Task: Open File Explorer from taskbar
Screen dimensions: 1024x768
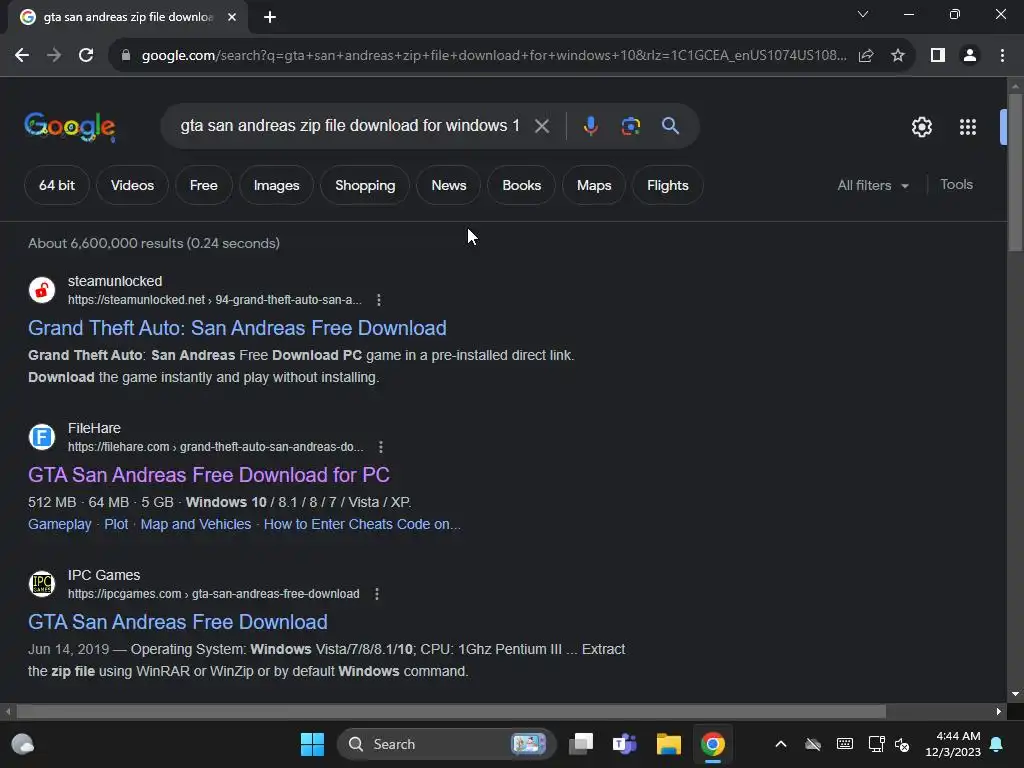Action: click(x=669, y=744)
